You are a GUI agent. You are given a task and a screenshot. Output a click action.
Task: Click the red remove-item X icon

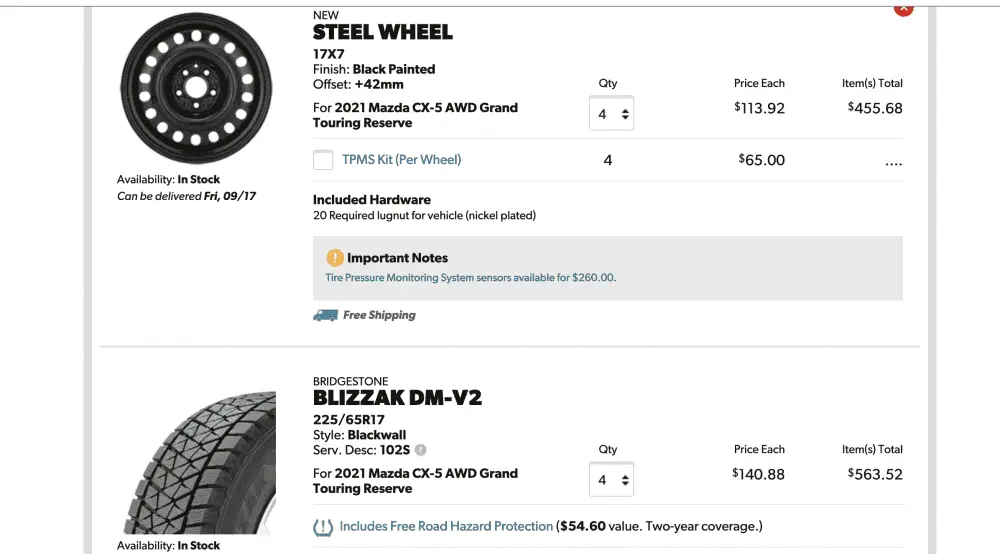tap(903, 9)
